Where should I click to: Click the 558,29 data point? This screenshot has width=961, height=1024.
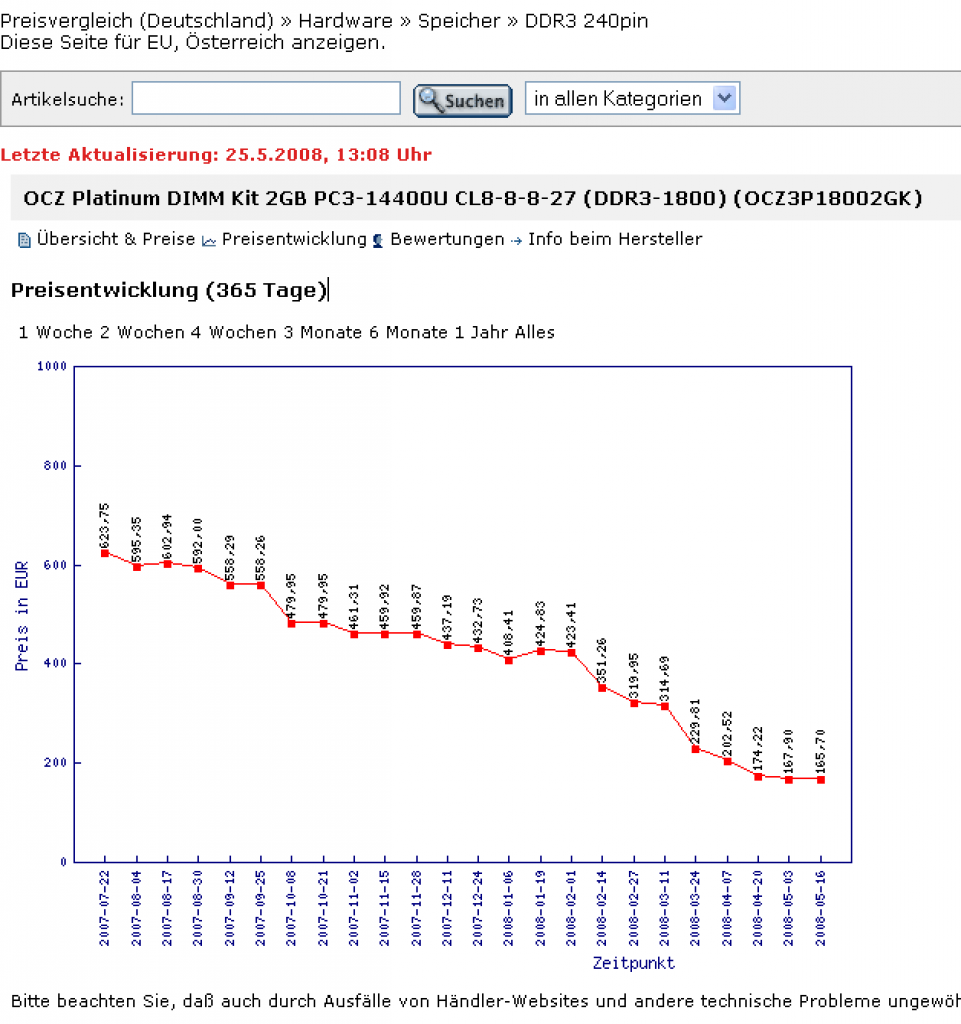(230, 585)
